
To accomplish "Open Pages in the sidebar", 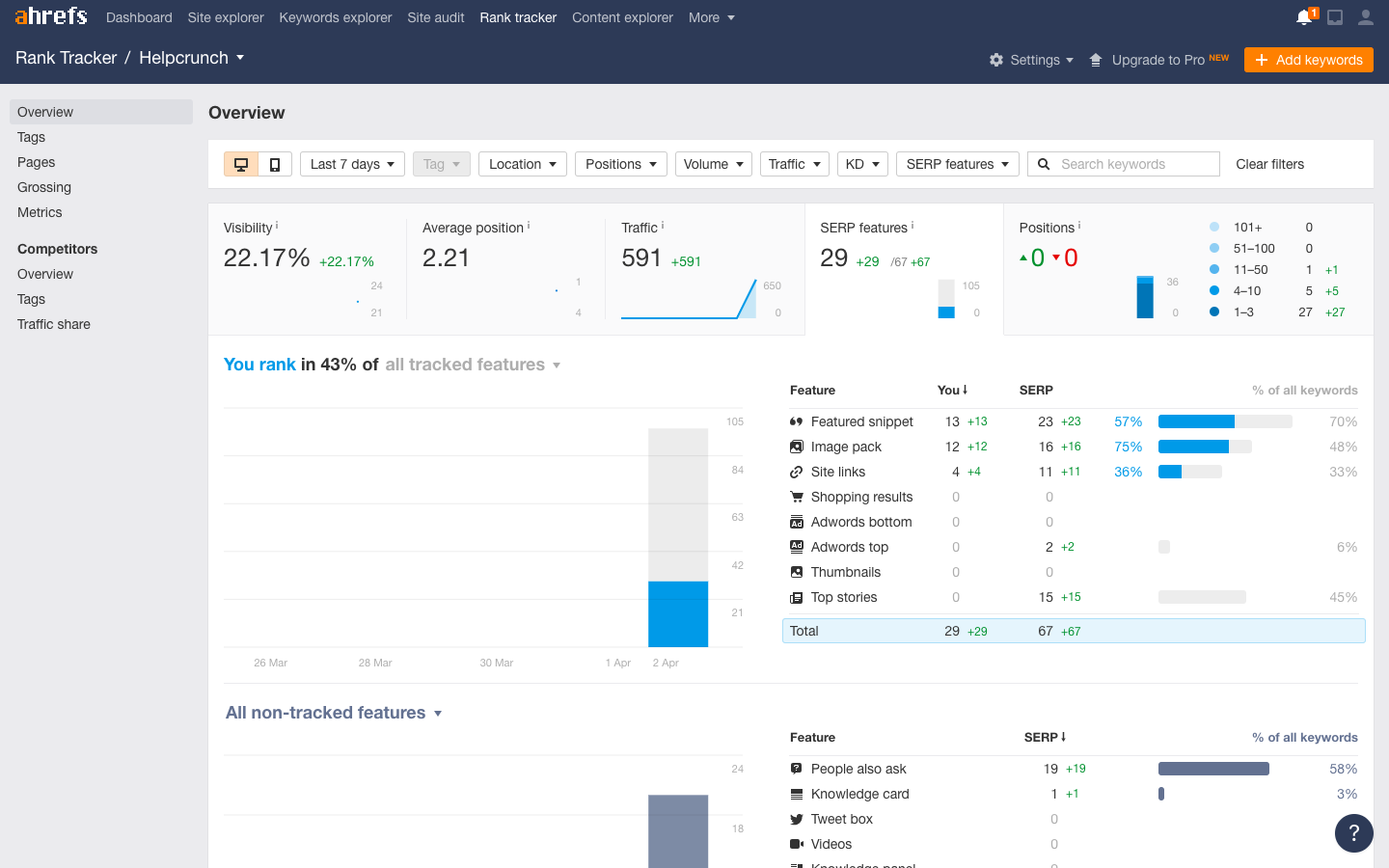I will (37, 162).
